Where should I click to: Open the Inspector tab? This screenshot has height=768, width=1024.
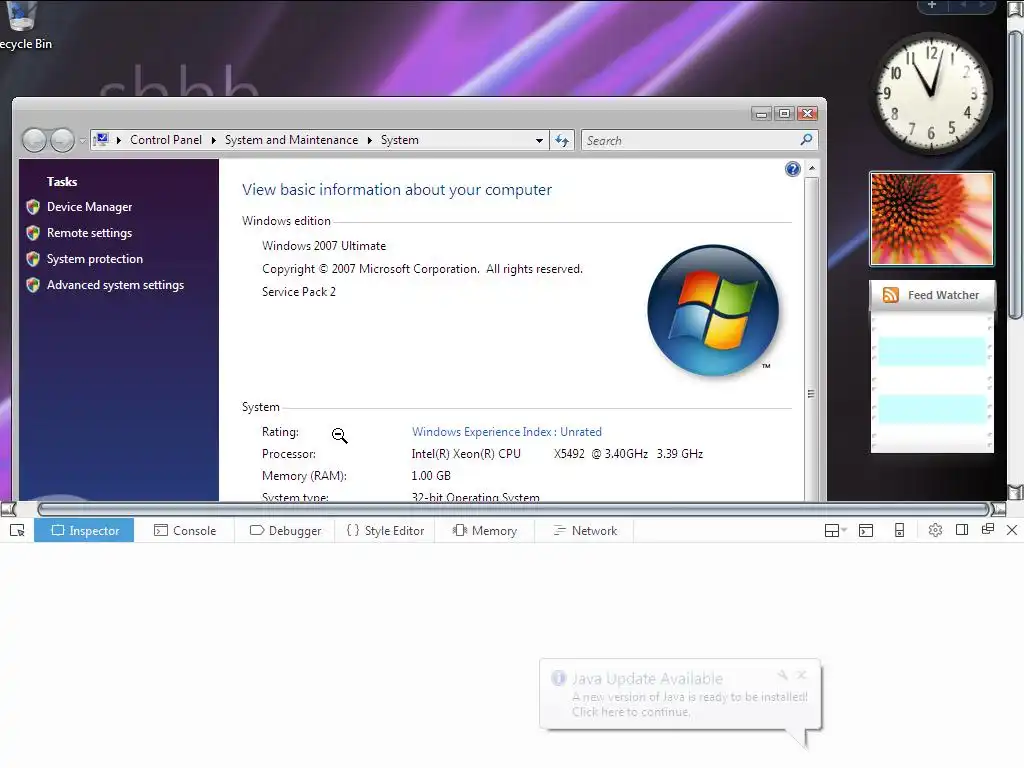point(84,530)
